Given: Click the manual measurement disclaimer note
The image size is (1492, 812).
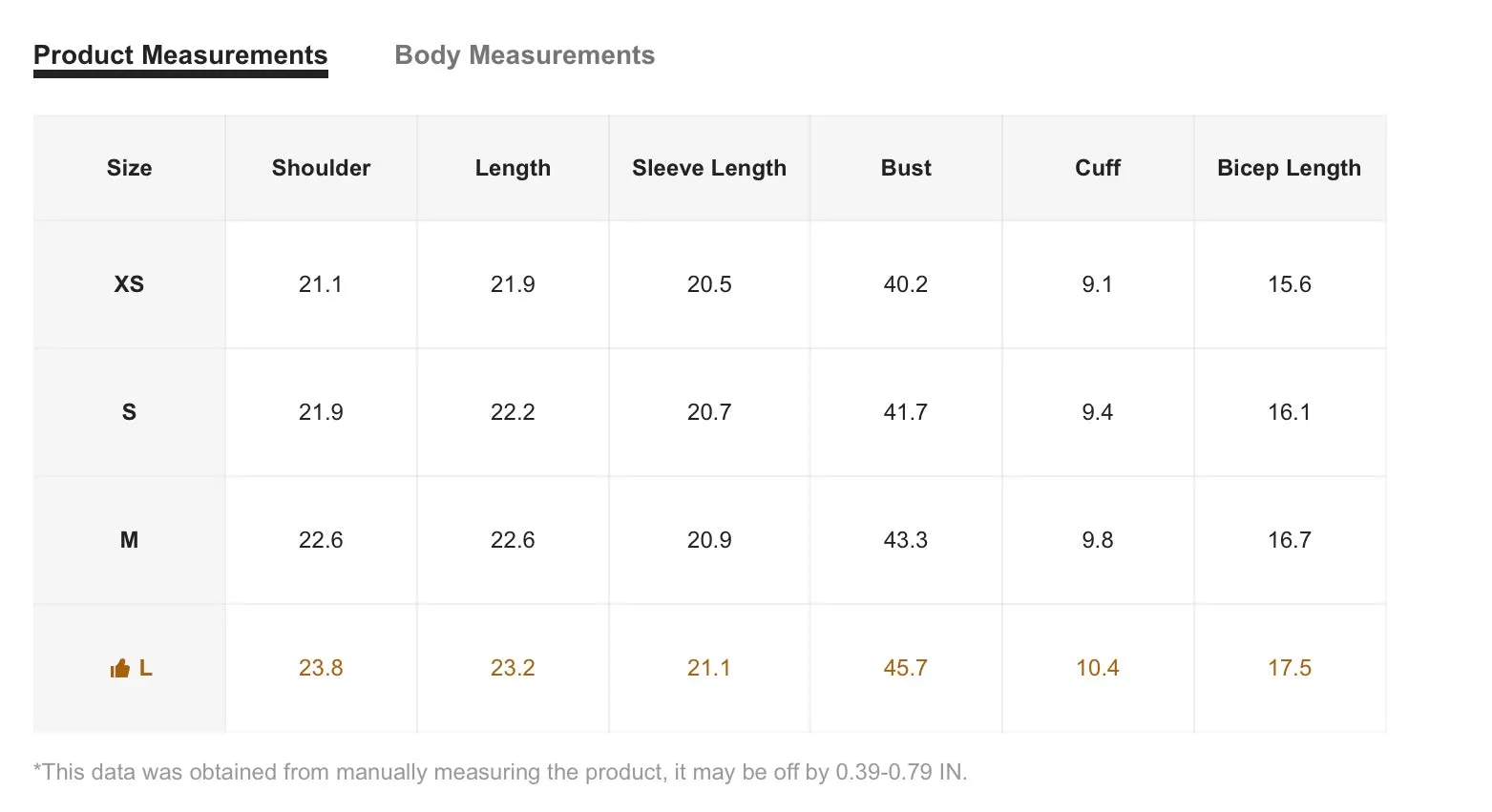Looking at the screenshot, I should [500, 772].
